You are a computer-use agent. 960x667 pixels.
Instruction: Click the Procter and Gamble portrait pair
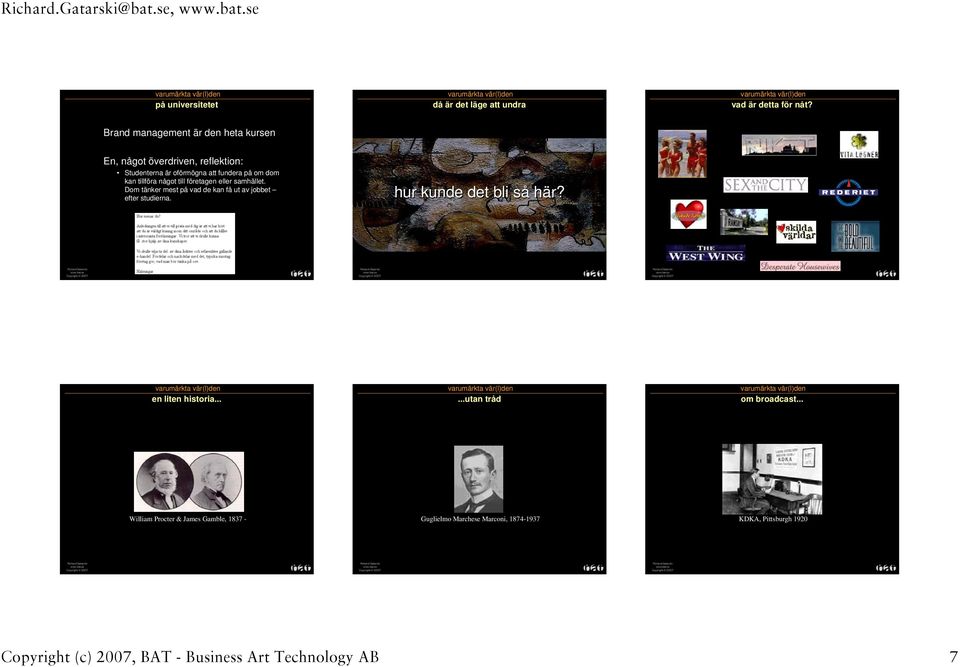click(189, 481)
